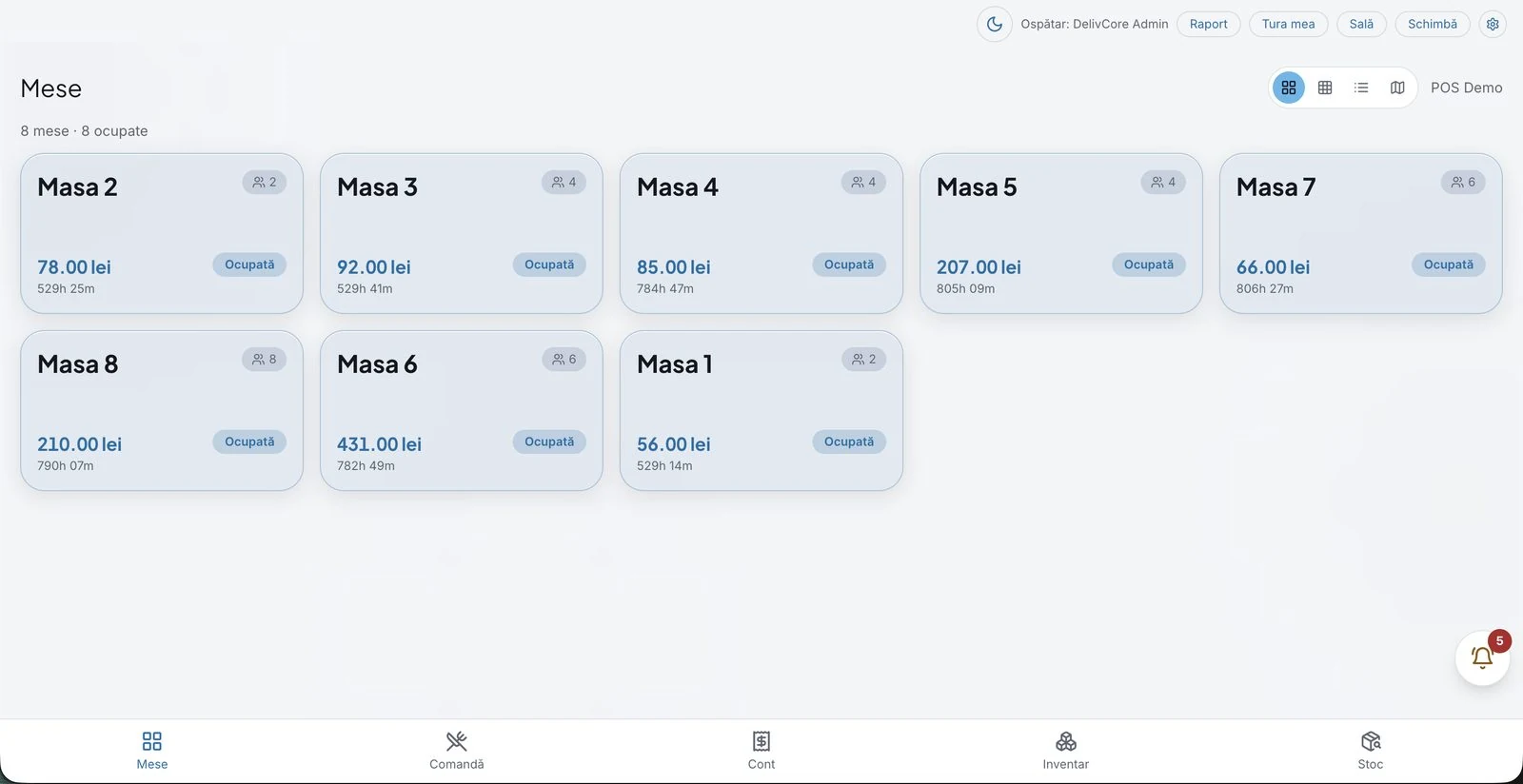Select the large card grid view
1523x784 pixels.
(x=1289, y=88)
